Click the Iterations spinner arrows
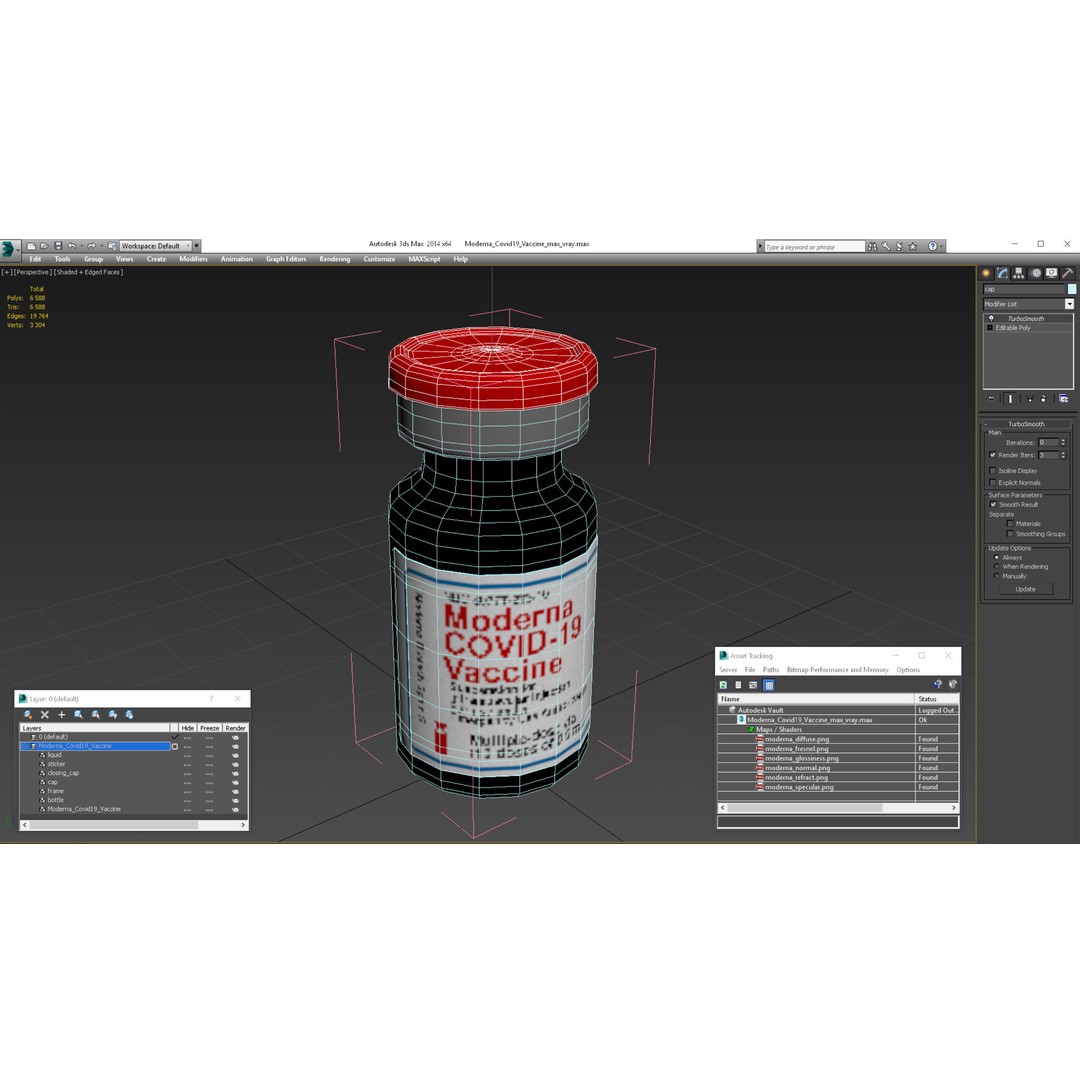This screenshot has width=1080, height=1080. click(x=1063, y=442)
